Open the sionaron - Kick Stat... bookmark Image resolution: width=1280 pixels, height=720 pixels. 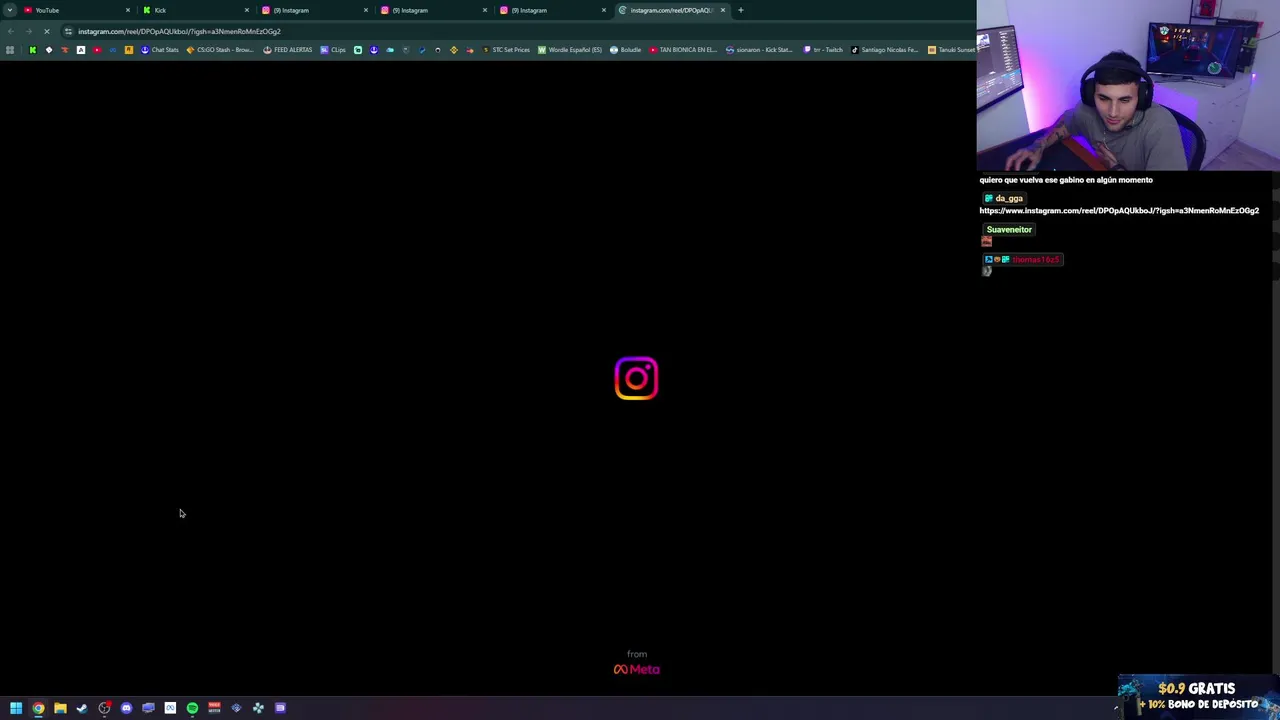click(759, 50)
